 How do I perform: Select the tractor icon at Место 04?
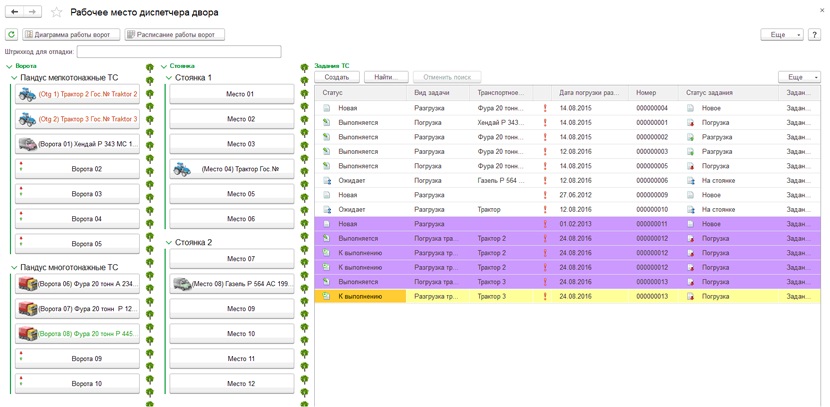point(182,169)
